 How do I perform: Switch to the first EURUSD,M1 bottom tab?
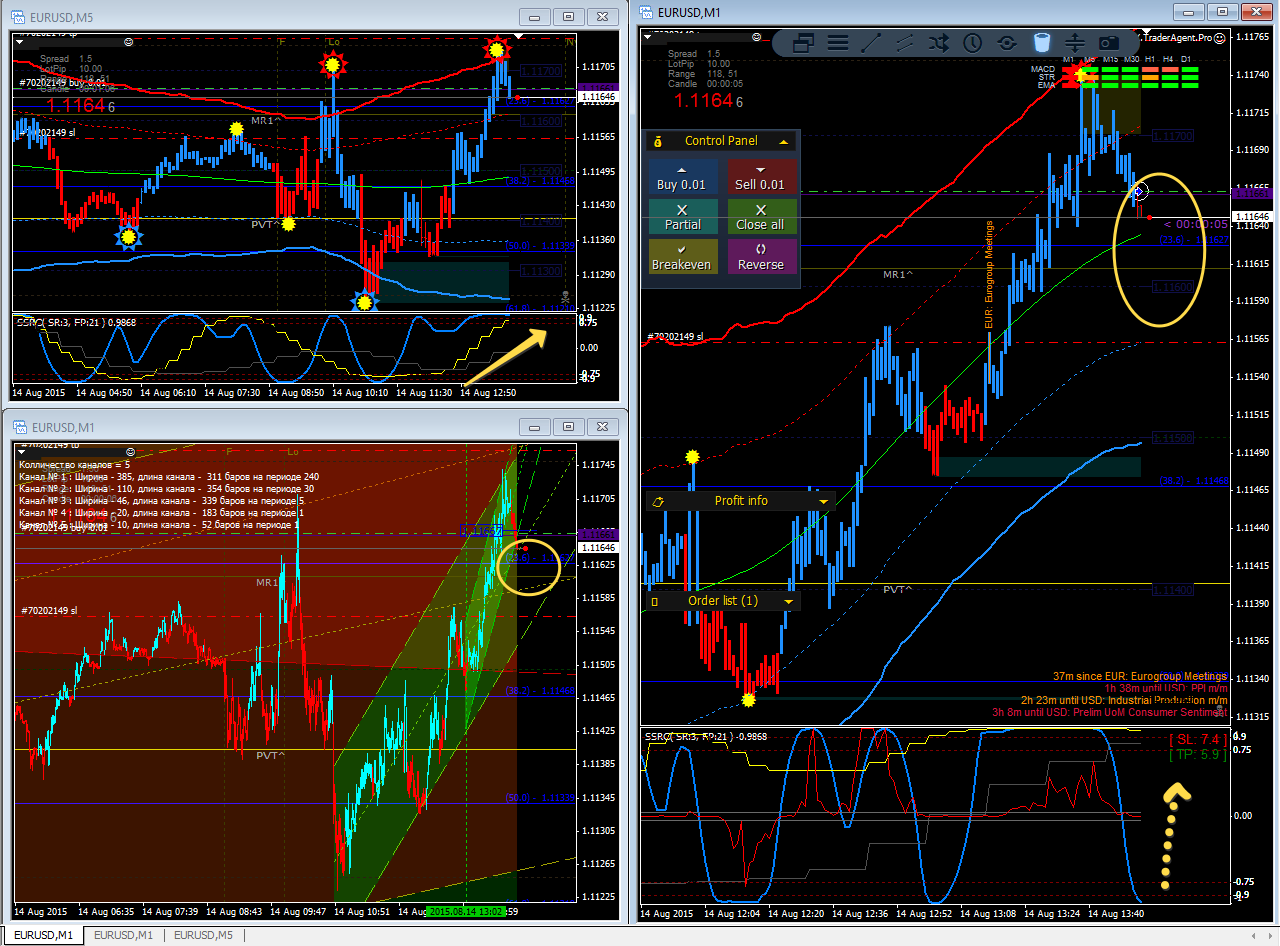[41, 935]
